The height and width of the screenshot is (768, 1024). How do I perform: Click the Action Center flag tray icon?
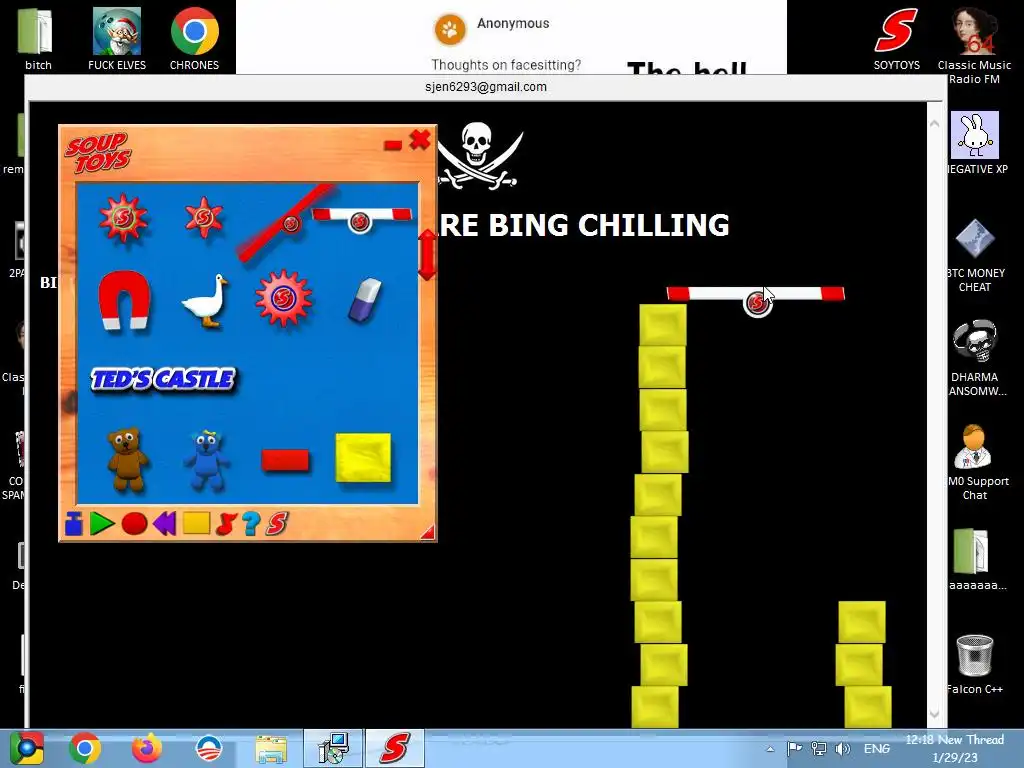pyautogui.click(x=794, y=748)
